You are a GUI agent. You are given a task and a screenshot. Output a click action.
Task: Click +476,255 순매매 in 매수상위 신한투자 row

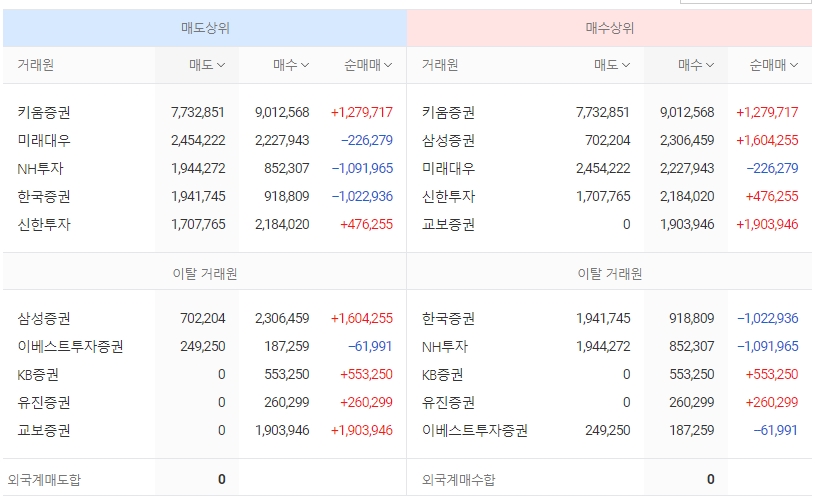point(772,196)
